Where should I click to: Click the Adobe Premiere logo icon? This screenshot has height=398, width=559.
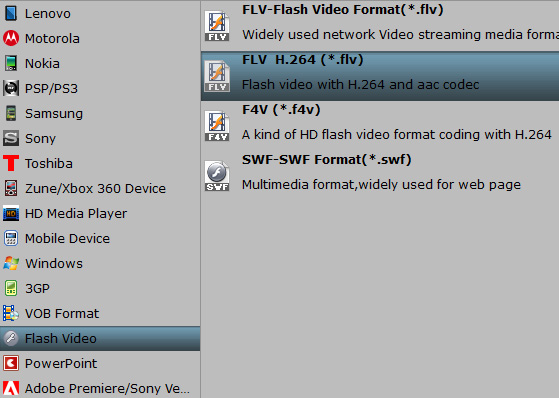click(11, 388)
